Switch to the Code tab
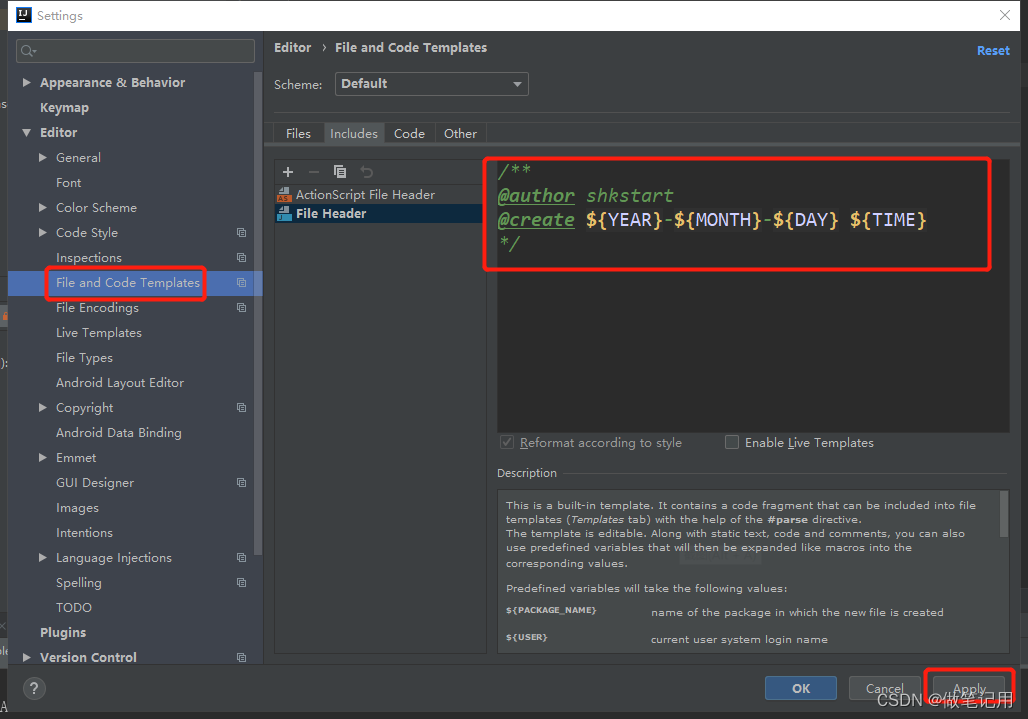The height and width of the screenshot is (719, 1028). [x=409, y=133]
